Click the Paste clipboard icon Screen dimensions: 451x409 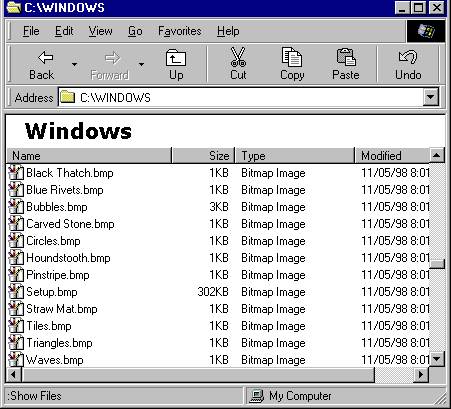coord(346,57)
